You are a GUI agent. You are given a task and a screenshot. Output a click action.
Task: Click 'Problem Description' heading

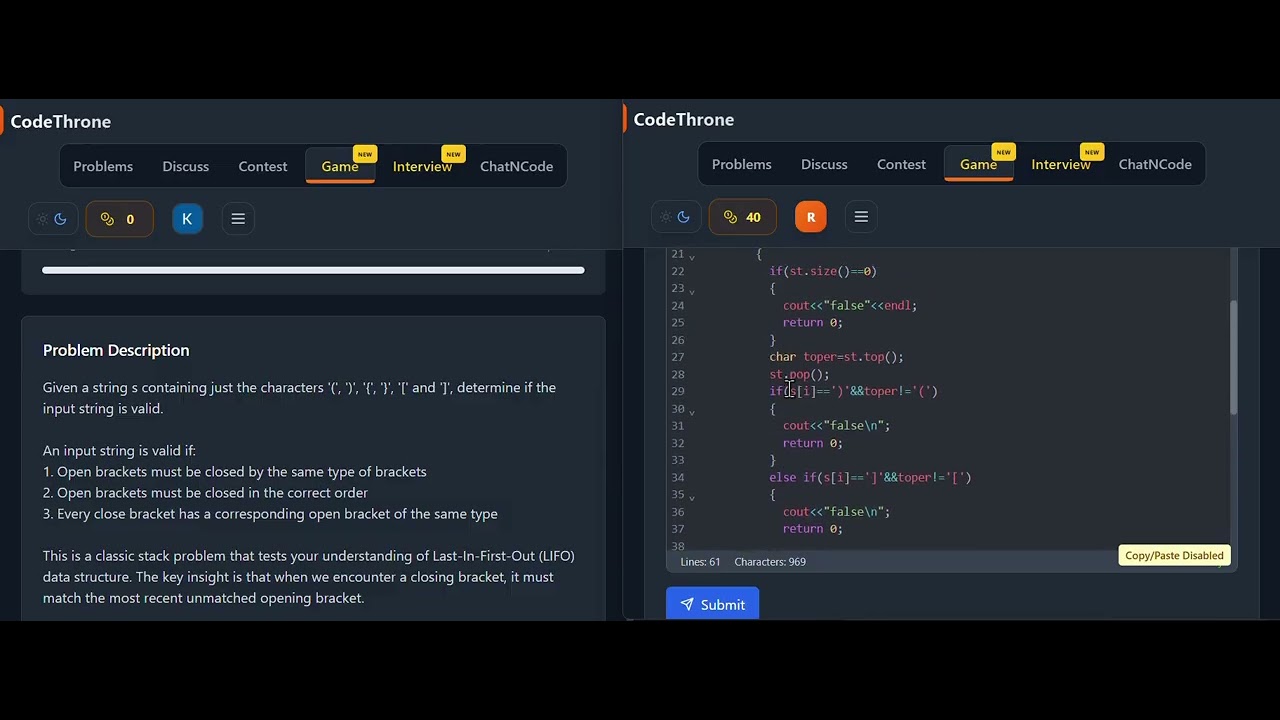(116, 350)
